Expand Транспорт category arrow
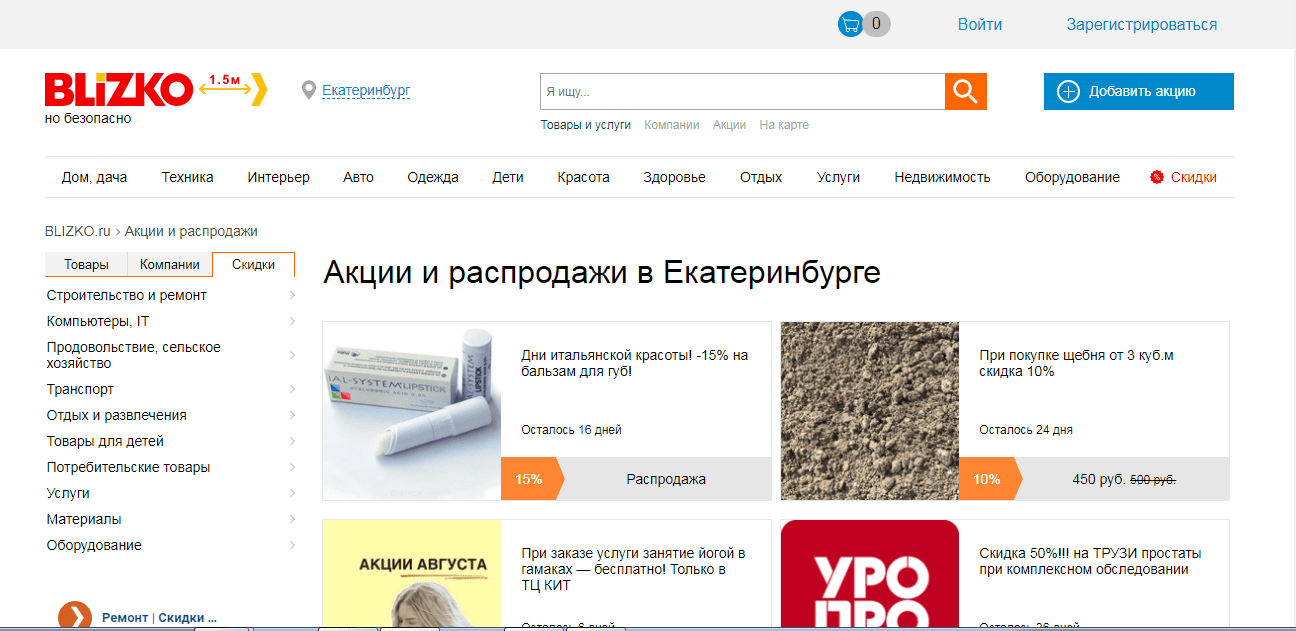The width and height of the screenshot is (1296, 631). (292, 389)
